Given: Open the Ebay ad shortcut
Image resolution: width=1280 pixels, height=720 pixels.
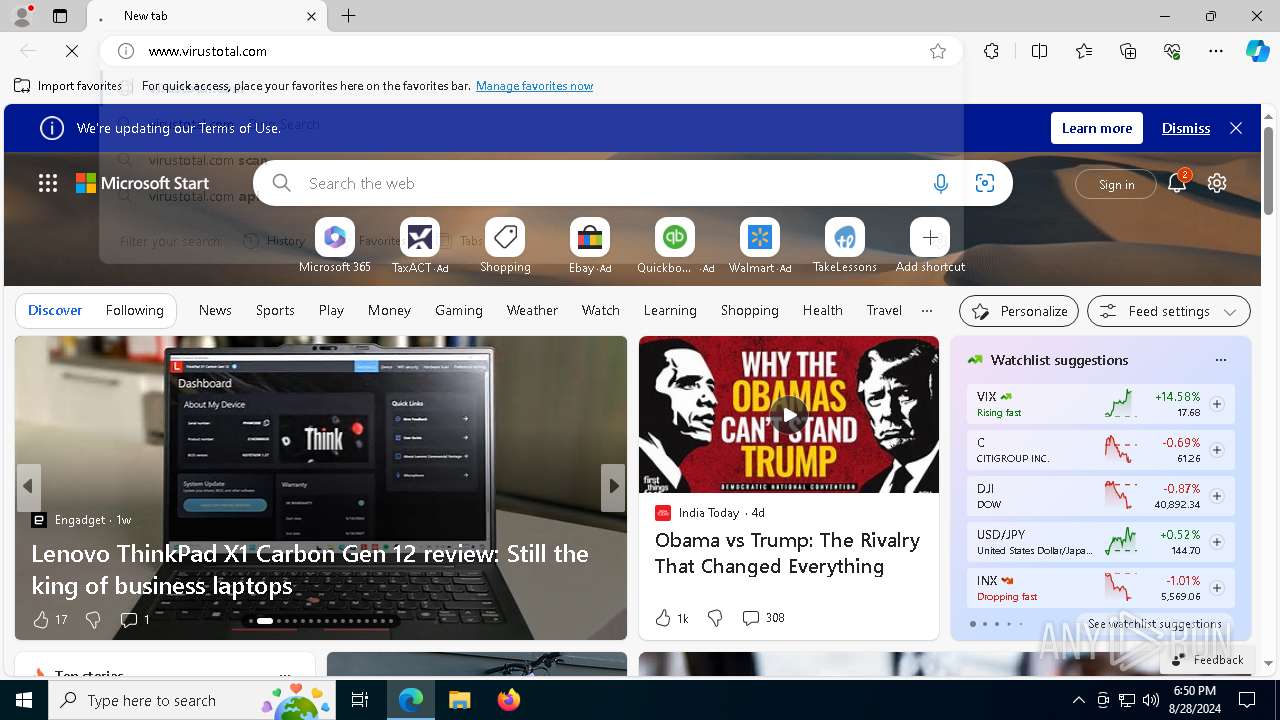Looking at the screenshot, I should tap(590, 237).
